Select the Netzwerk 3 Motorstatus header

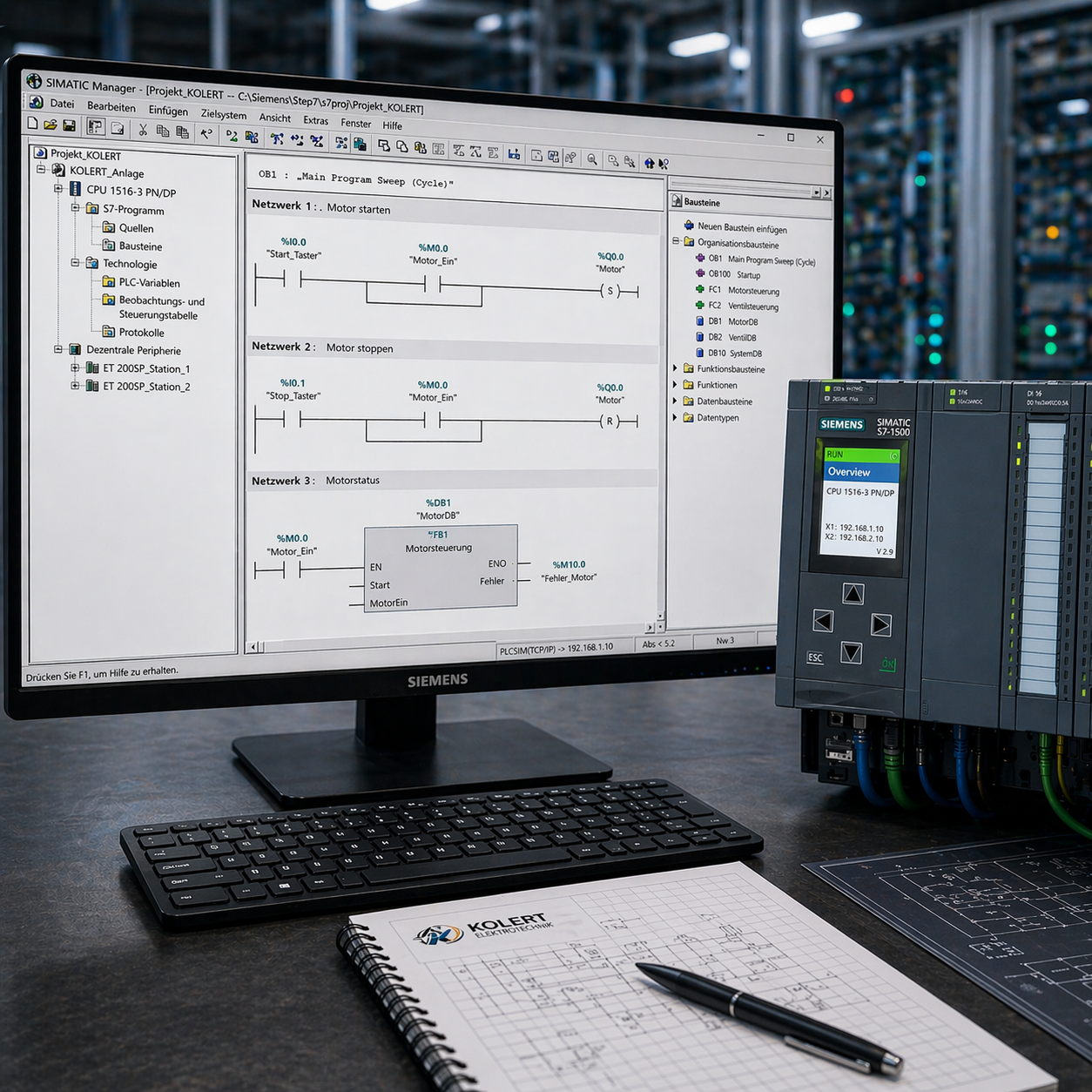click(x=453, y=480)
